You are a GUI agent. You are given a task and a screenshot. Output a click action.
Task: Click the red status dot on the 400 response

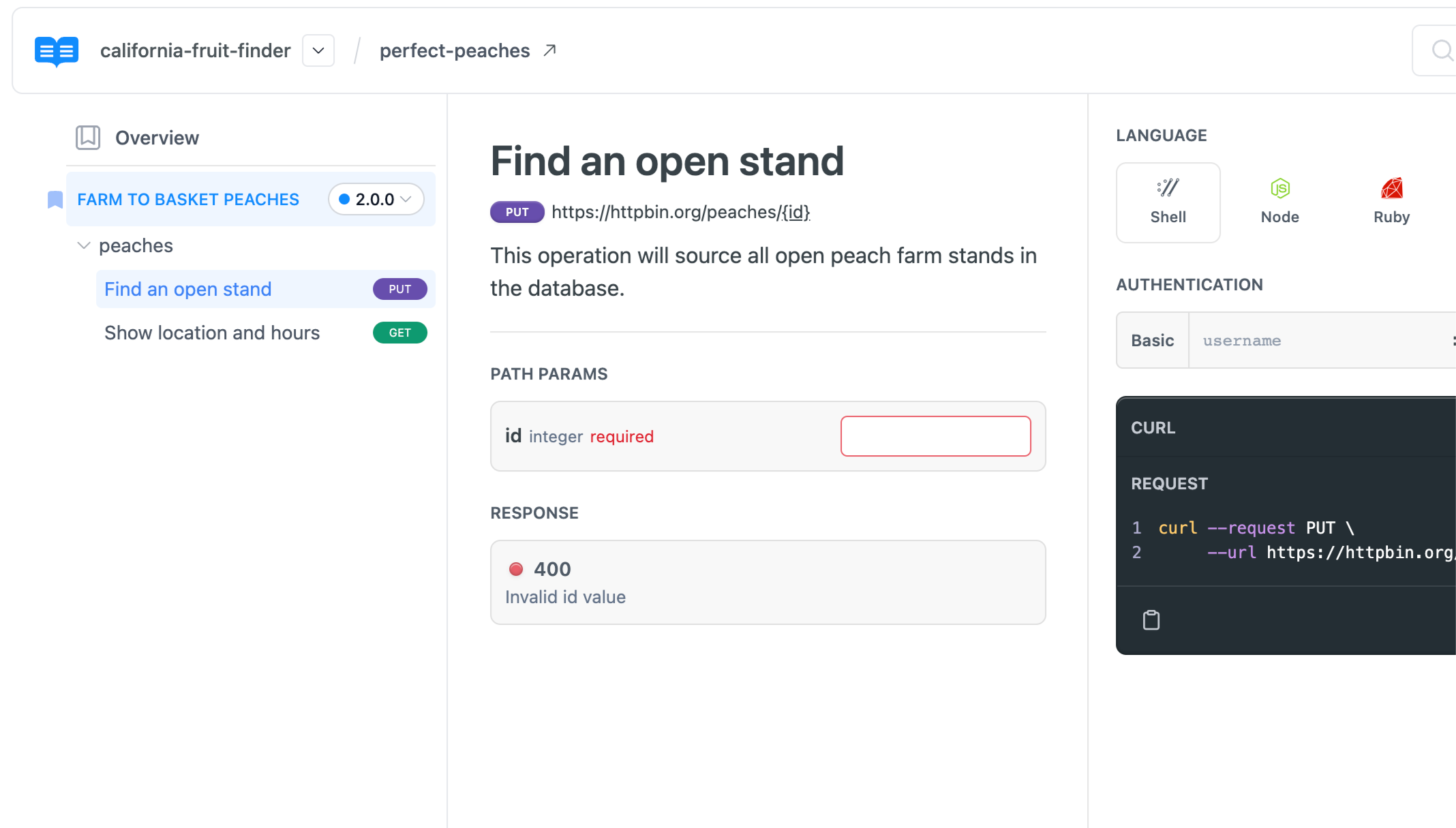point(516,569)
